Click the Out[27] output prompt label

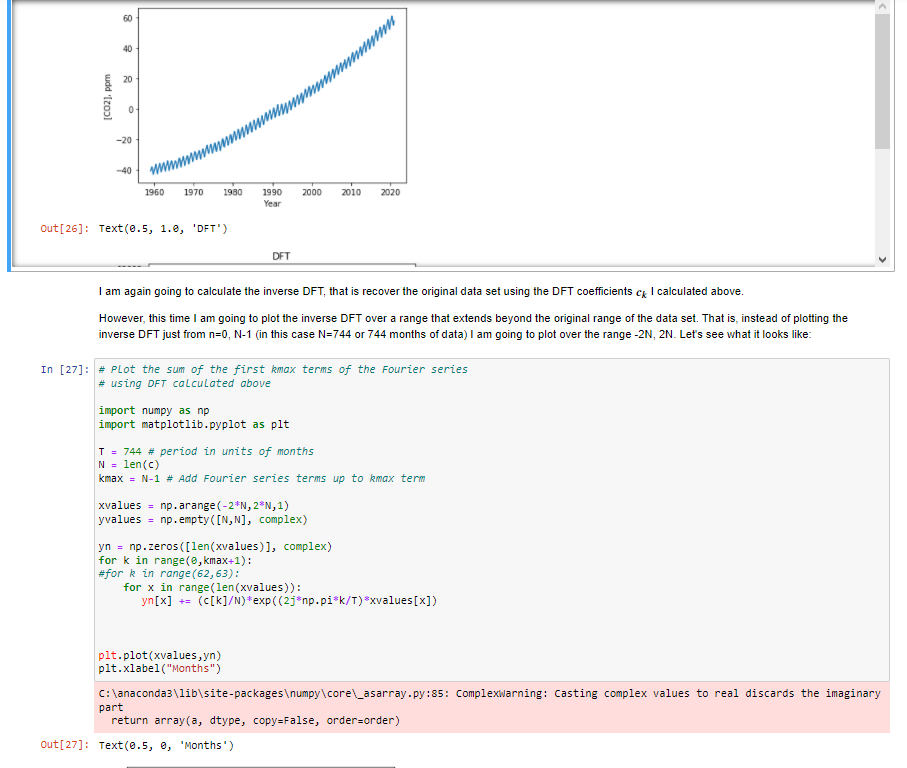pos(63,744)
